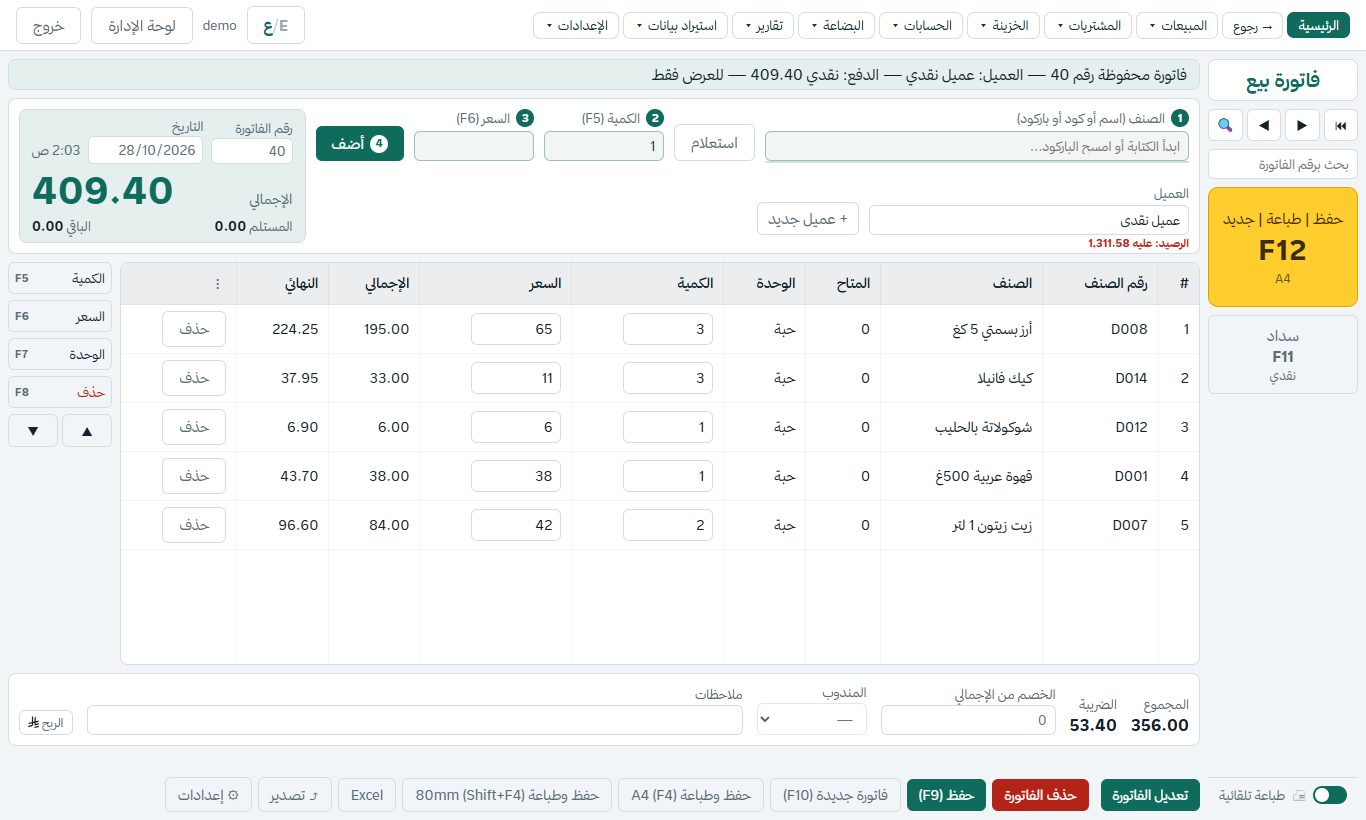Viewport: 1366px width, 820px height.
Task: Click the خروج logout button
Action: pos(49,26)
